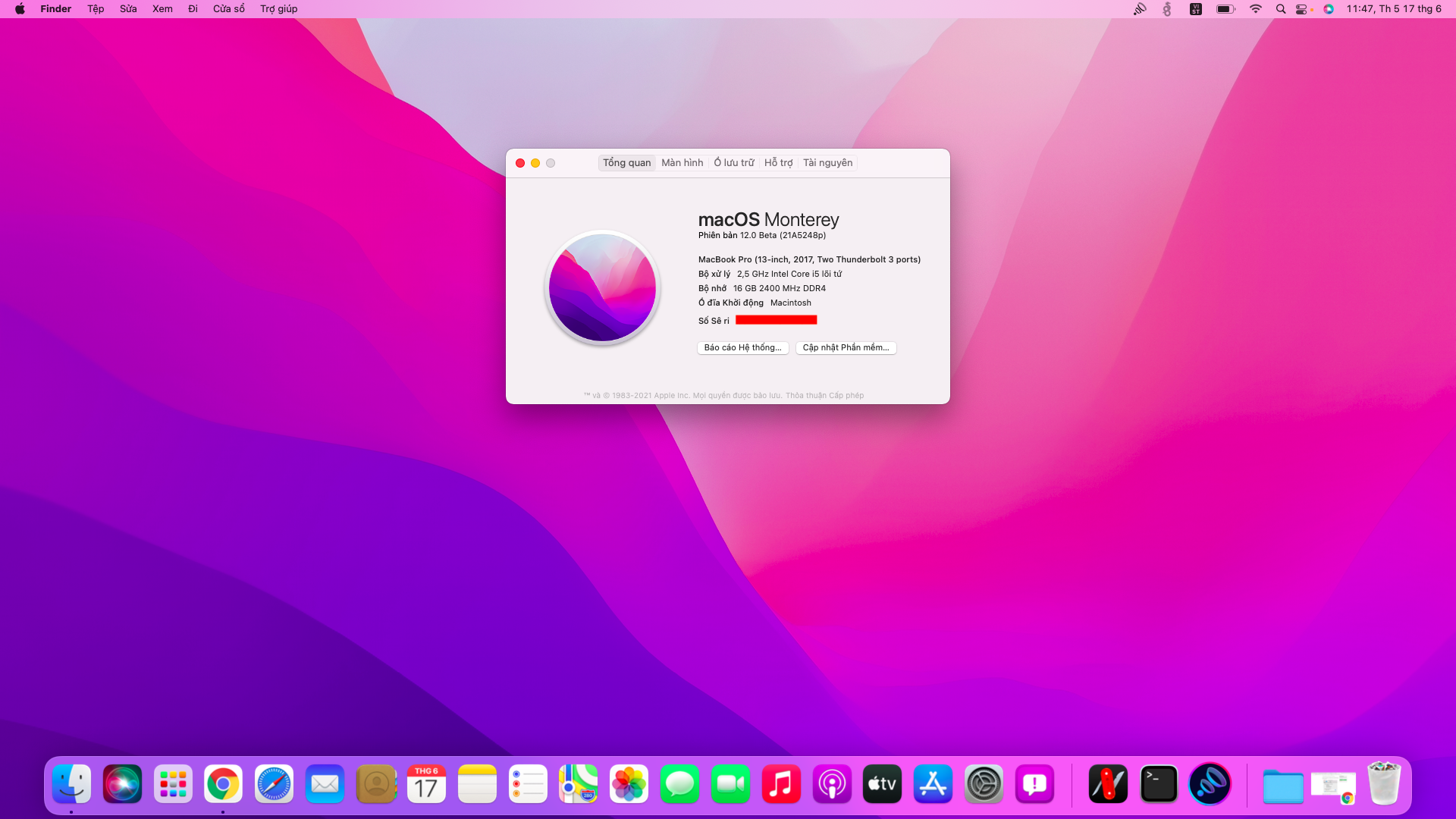The width and height of the screenshot is (1456, 819).
Task: Open Safari browser in the Dock
Action: click(x=274, y=784)
